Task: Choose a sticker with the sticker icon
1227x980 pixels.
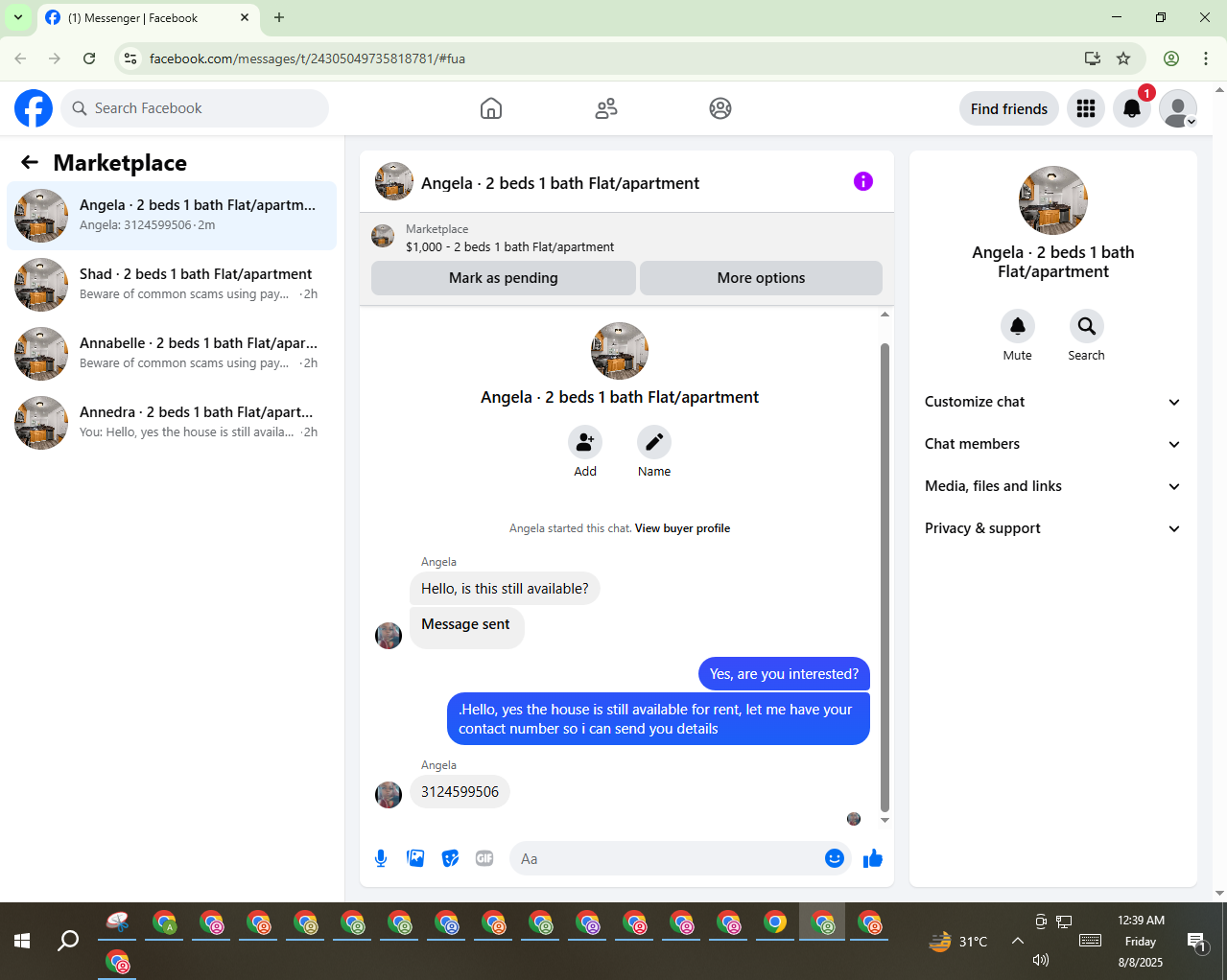Action: (x=450, y=858)
